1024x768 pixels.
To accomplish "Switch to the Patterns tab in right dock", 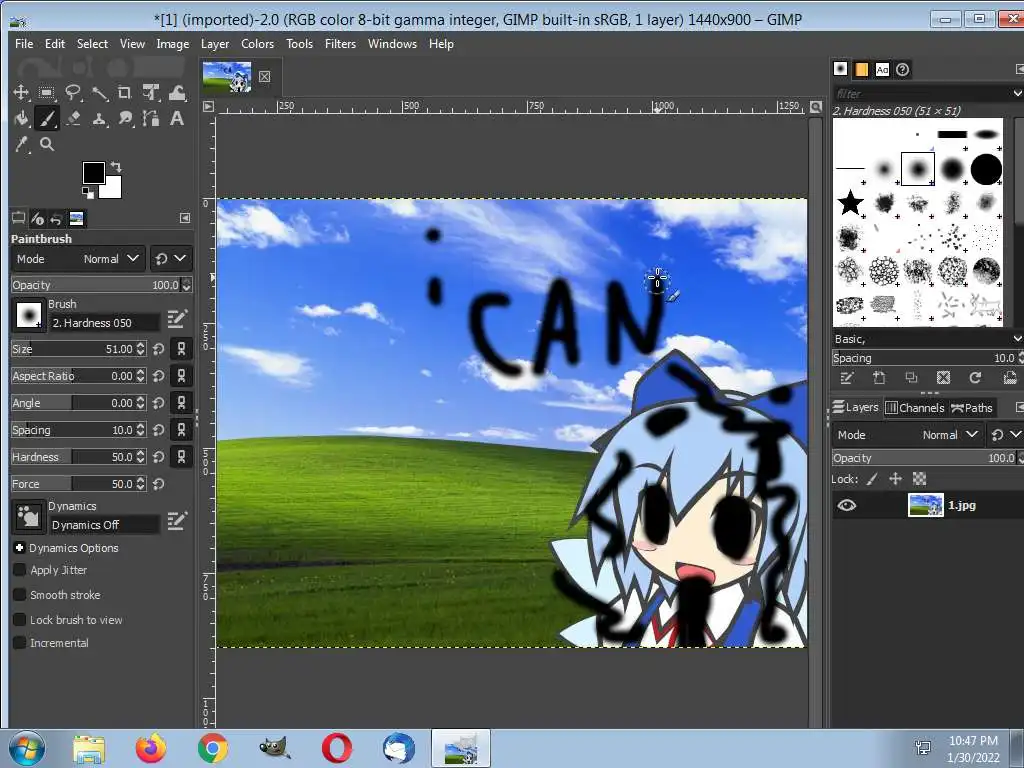I will click(x=861, y=69).
